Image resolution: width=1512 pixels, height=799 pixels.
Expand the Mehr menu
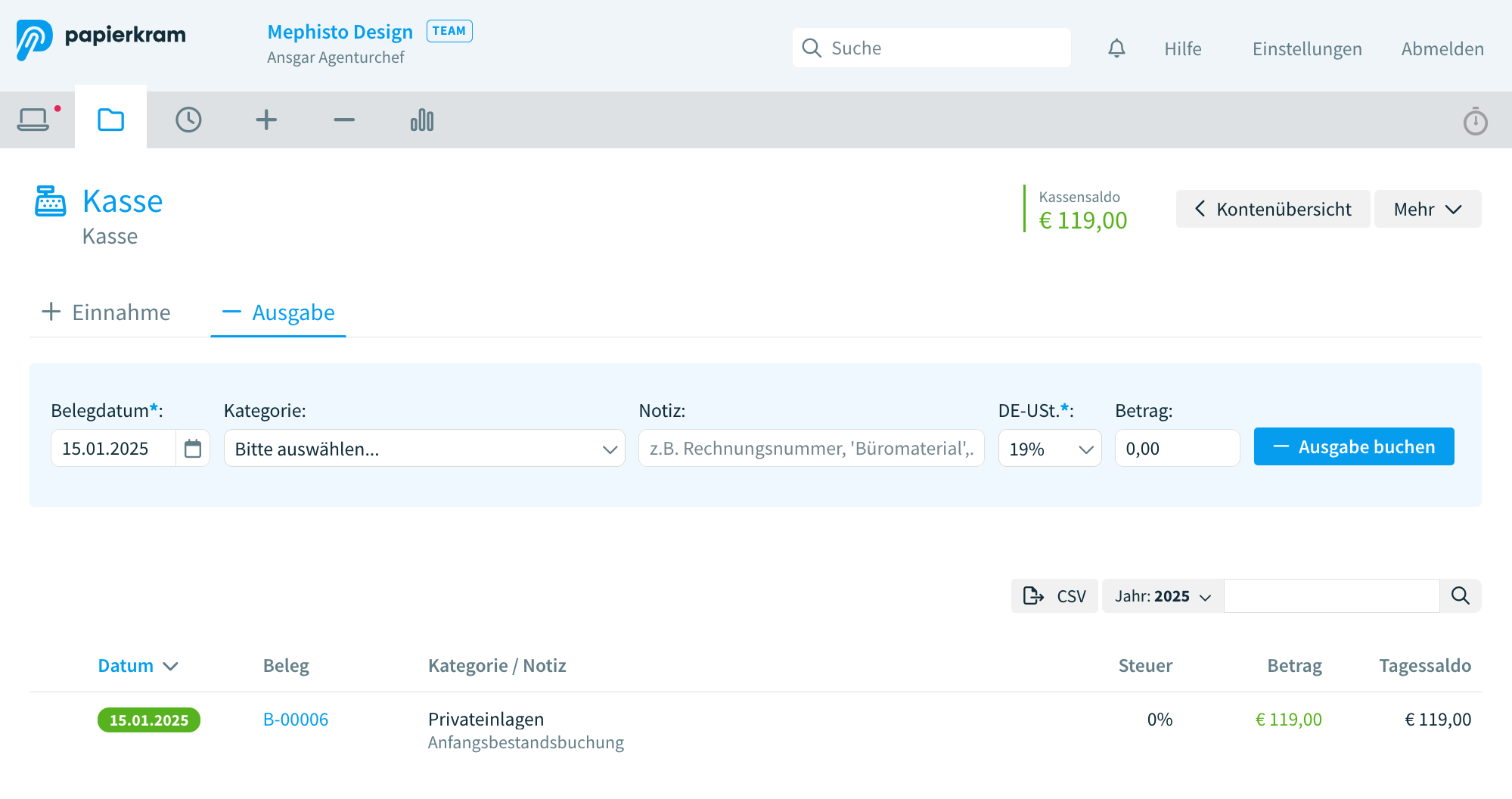(1427, 209)
